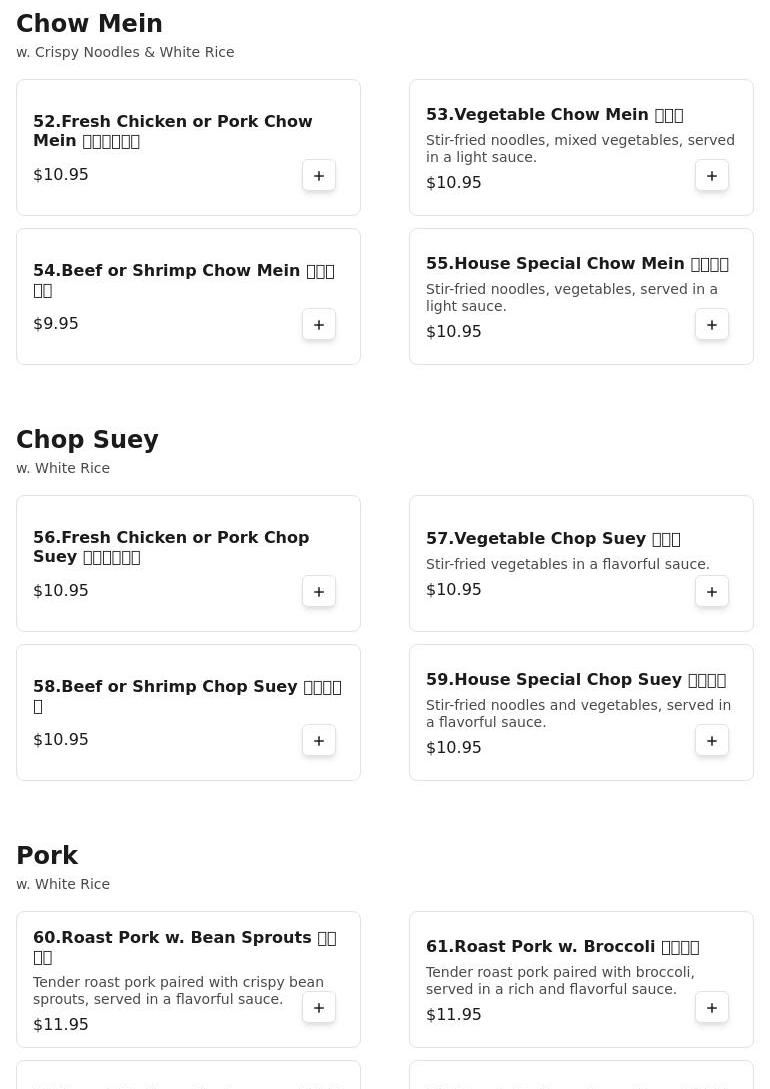Click the Pork section heading
The height and width of the screenshot is (1089, 770).
tap(47, 855)
